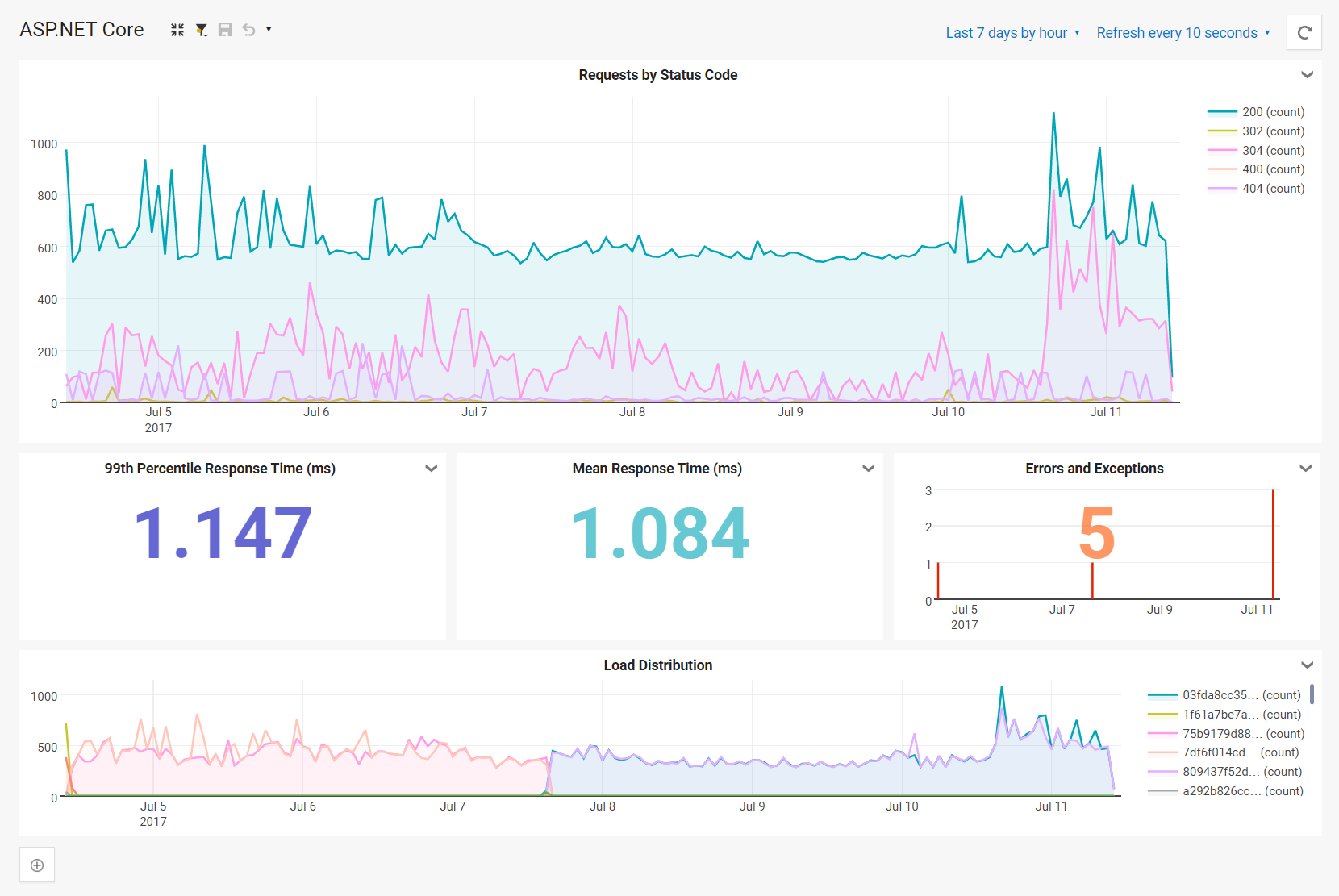1339x896 pixels.
Task: Toggle the 03fda8cc35 (count) legend entry
Action: pyautogui.click(x=1224, y=695)
